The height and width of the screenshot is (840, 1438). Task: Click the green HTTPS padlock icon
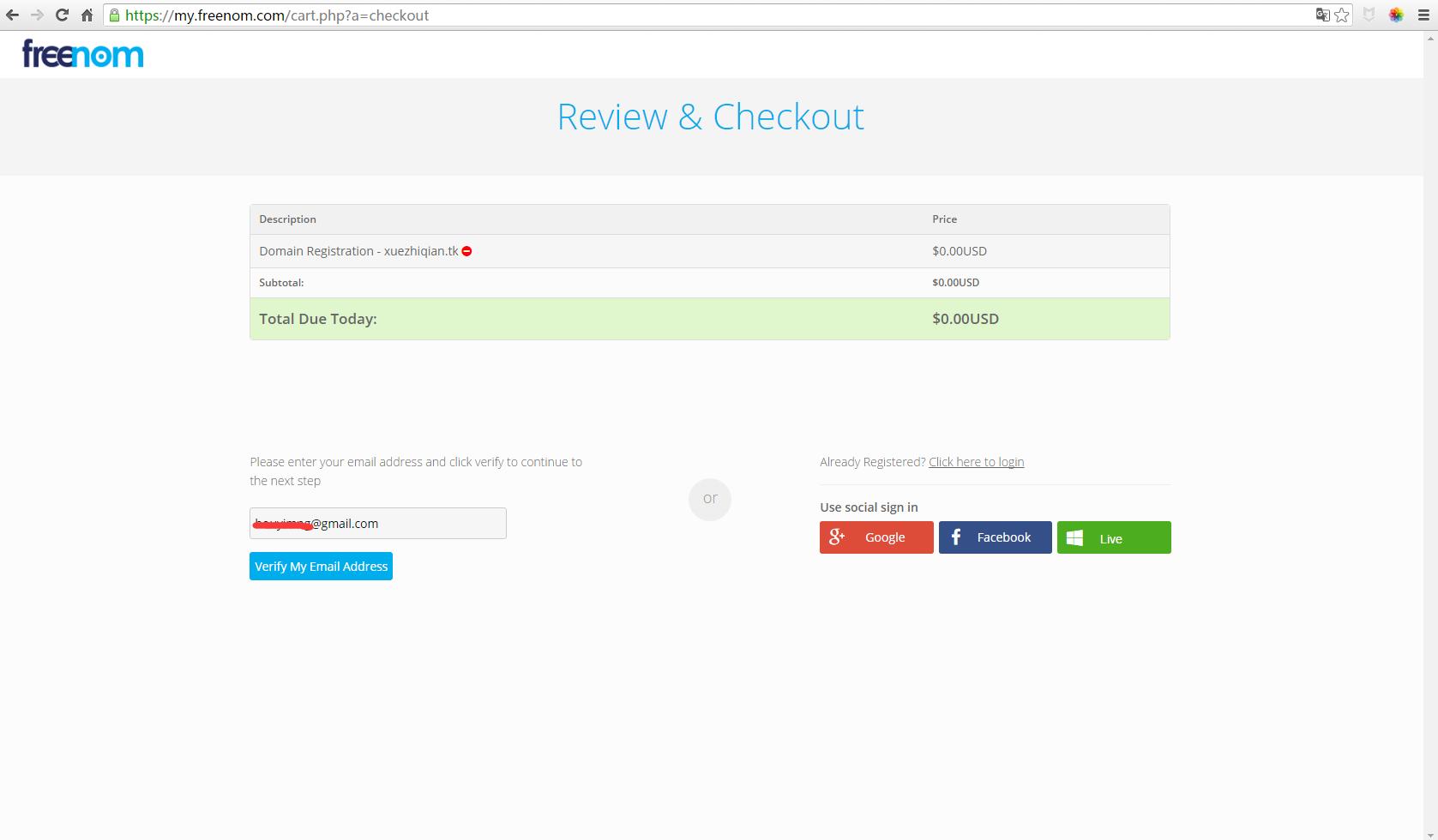pyautogui.click(x=114, y=15)
